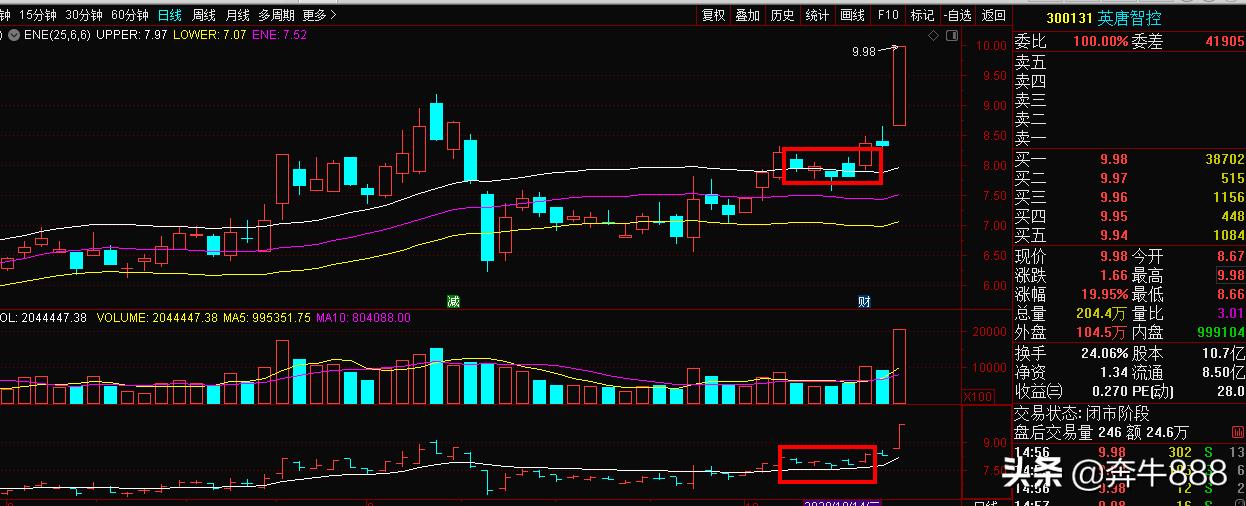This screenshot has height=506, width=1246.
Task: Click the MA5: 995351.75 volume label
Action: coord(267,318)
